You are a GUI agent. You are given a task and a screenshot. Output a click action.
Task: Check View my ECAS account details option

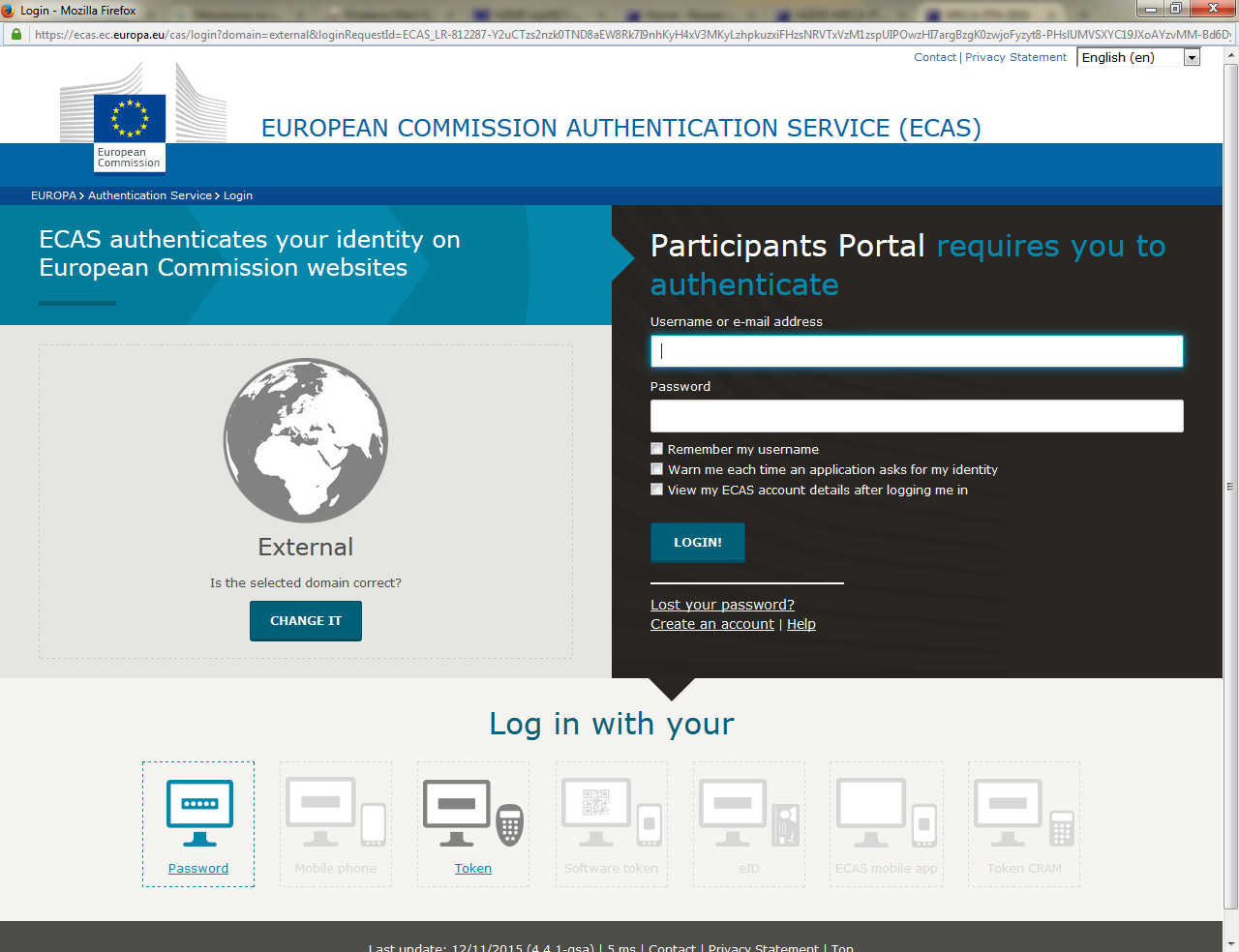point(656,490)
